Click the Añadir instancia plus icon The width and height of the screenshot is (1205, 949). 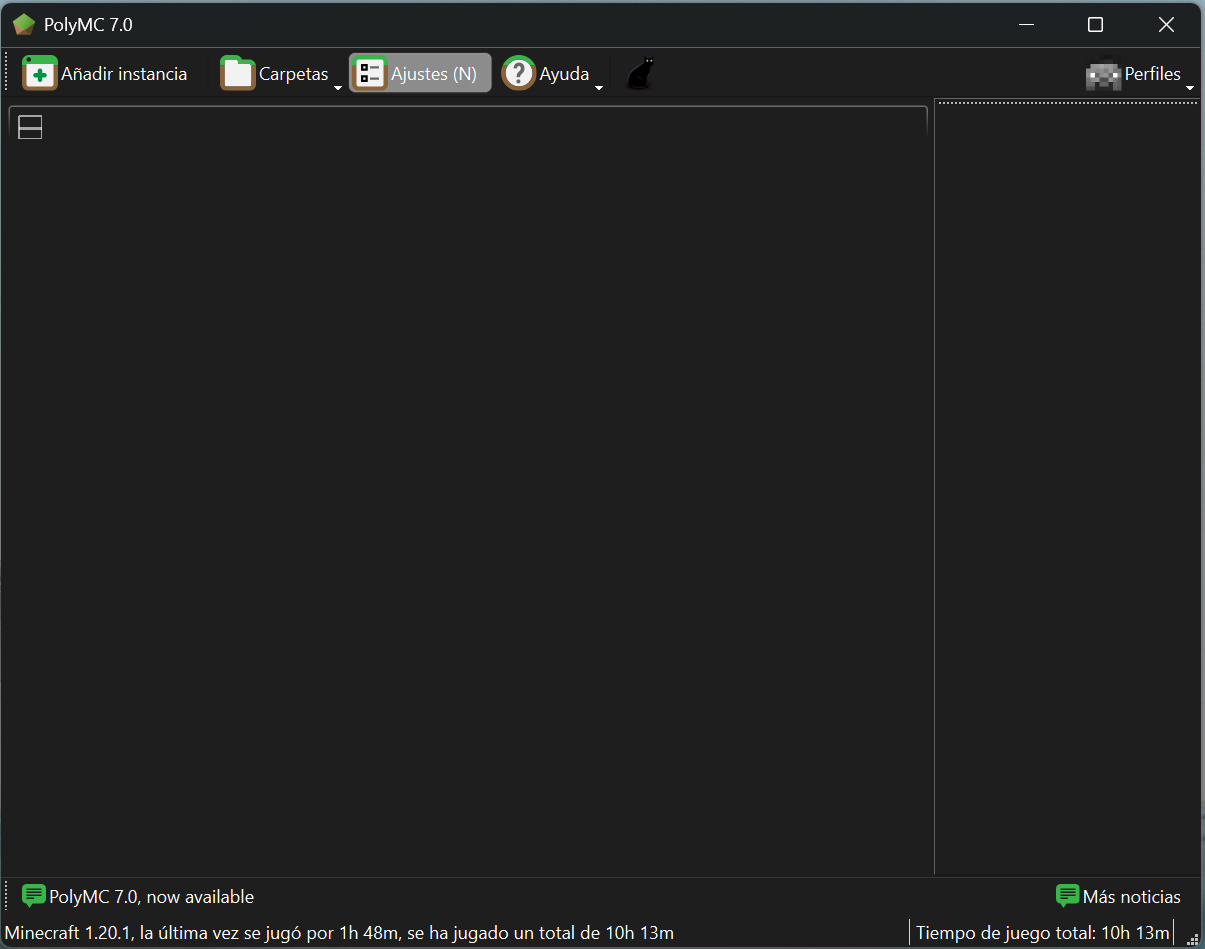[x=40, y=74]
